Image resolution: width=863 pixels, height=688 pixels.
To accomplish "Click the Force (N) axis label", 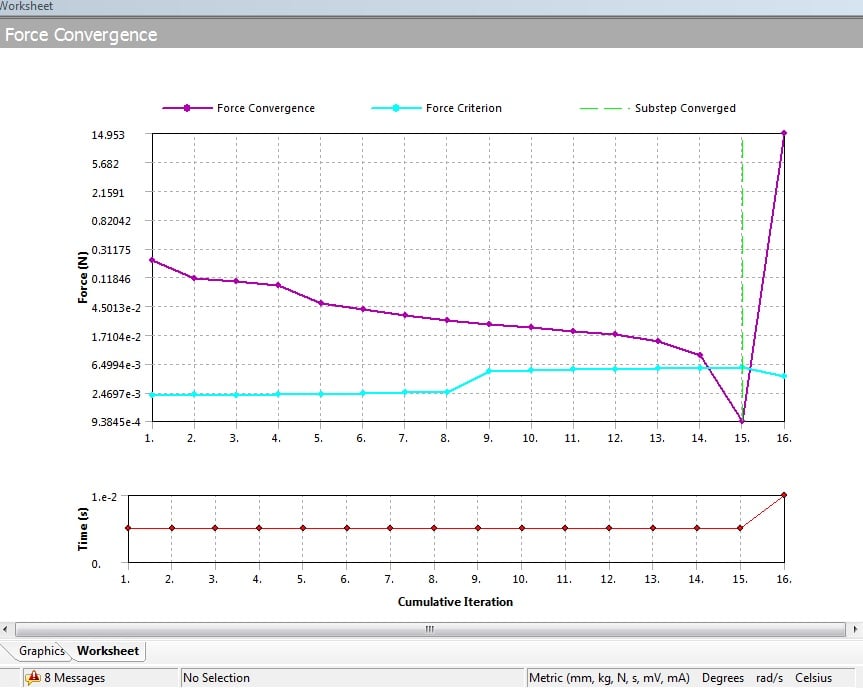I will pyautogui.click(x=83, y=277).
